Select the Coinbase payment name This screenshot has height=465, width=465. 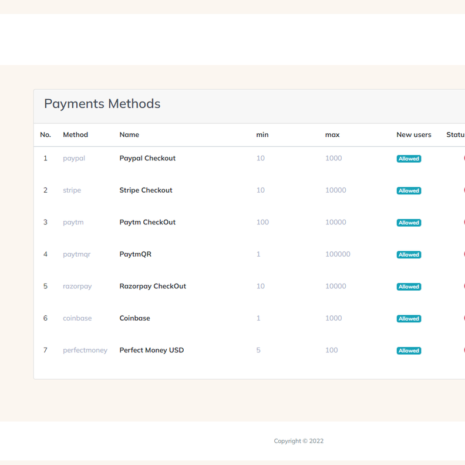[x=135, y=318]
